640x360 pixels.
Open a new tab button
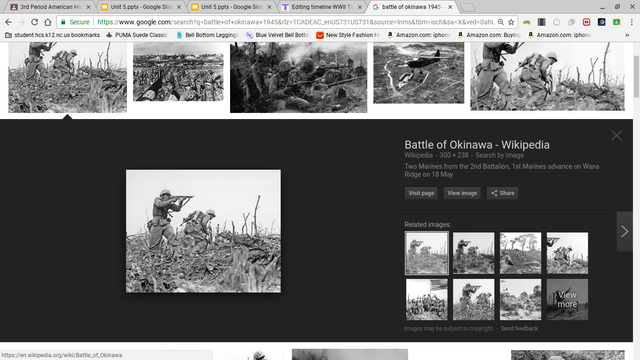[467, 7]
